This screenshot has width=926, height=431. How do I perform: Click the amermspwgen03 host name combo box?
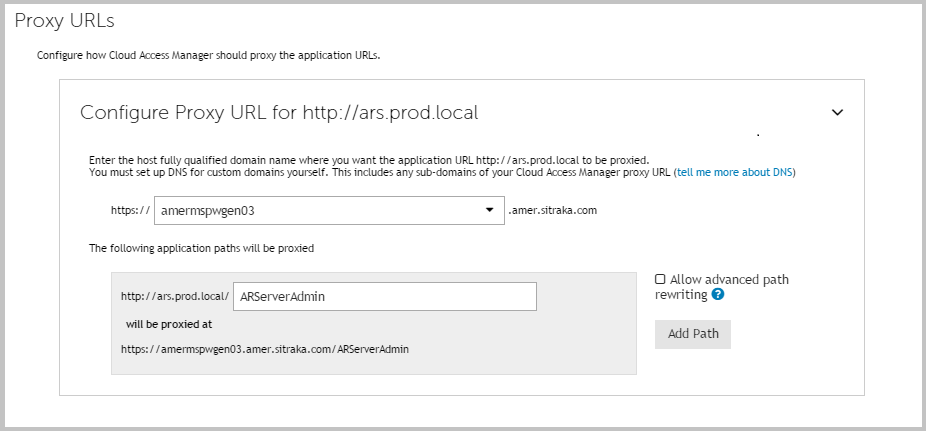pyautogui.click(x=318, y=211)
